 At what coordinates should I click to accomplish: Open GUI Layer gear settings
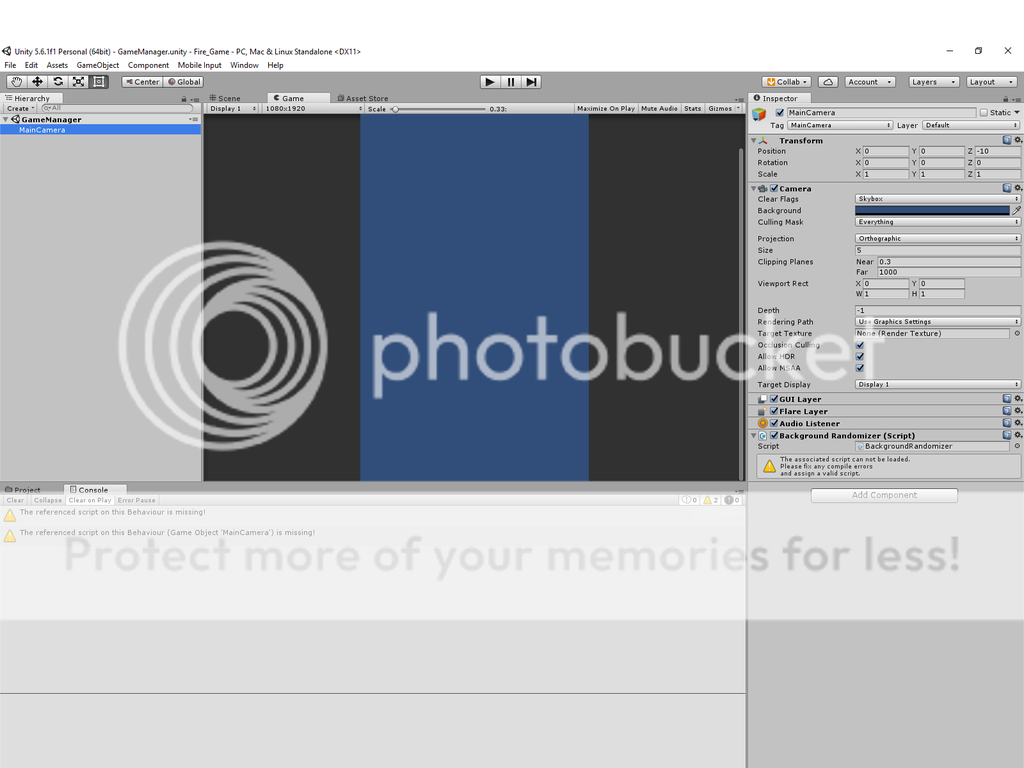(x=1017, y=398)
